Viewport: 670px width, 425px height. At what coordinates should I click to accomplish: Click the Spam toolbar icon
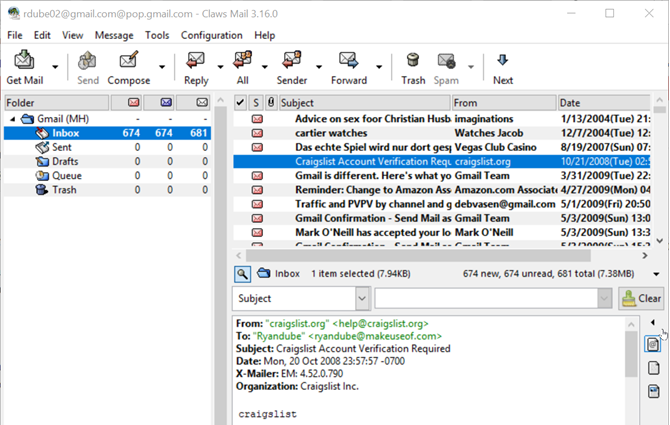[446, 61]
